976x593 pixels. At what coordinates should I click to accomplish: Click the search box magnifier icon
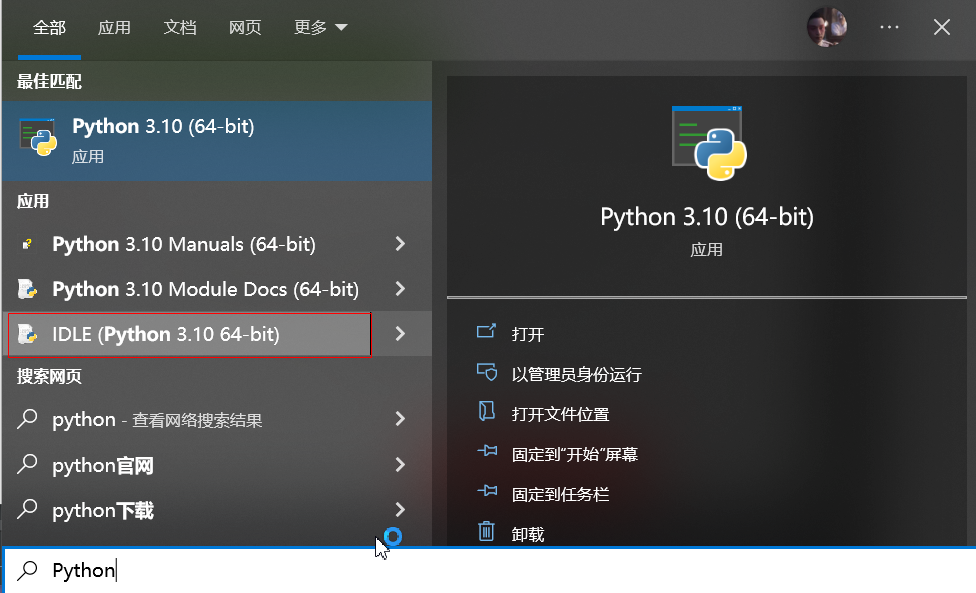[27, 570]
